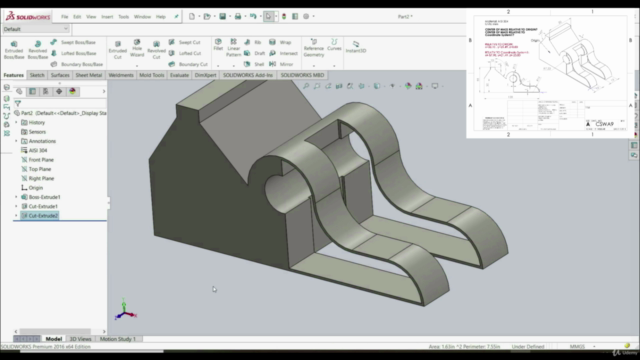Switch to the Surfaces tab
Image resolution: width=640 pixels, height=360 pixels.
[60, 75]
